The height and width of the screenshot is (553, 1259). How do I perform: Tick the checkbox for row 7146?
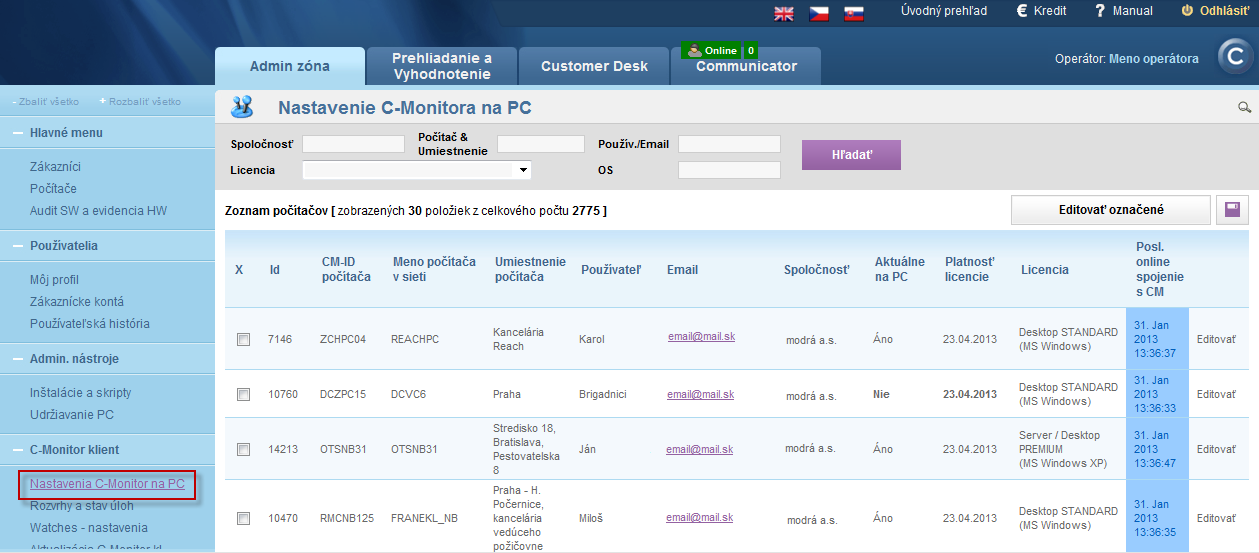243,339
